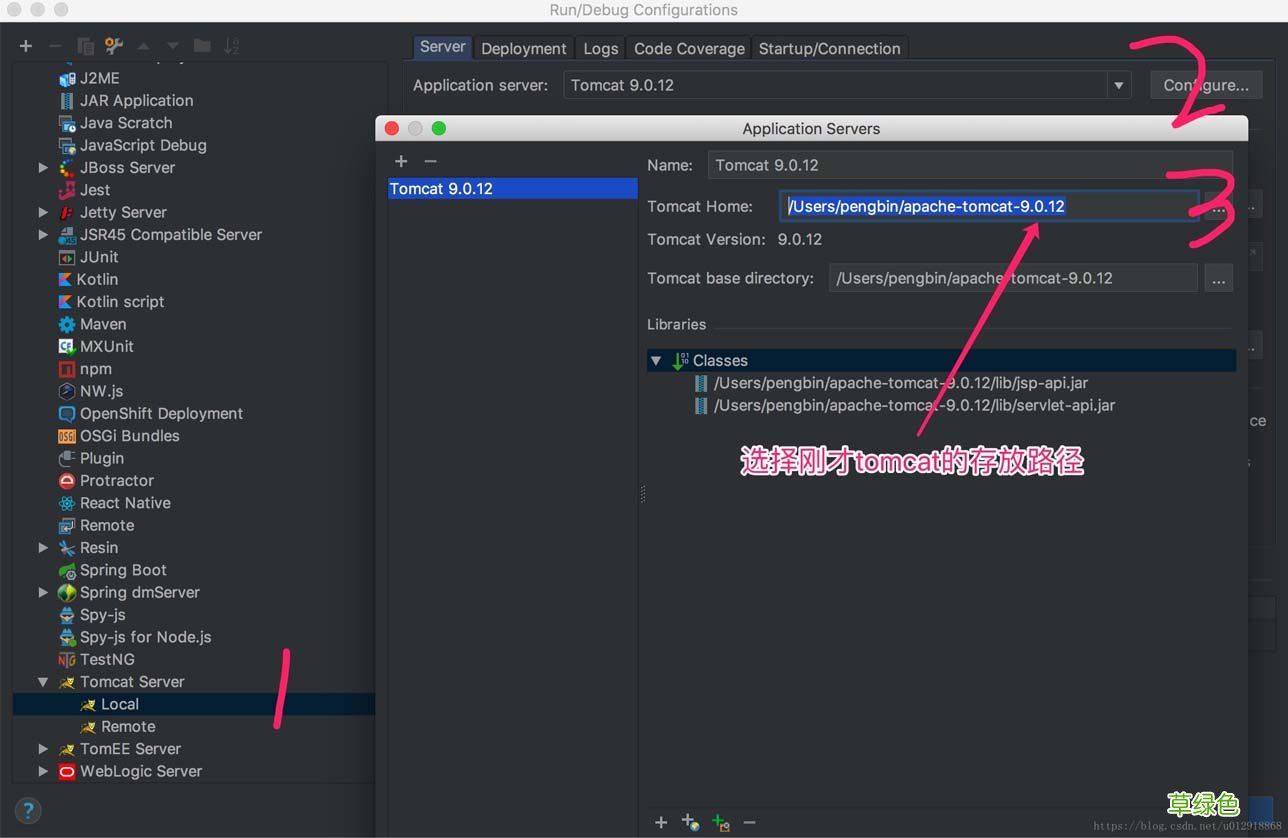Open the Application server dropdown
The height and width of the screenshot is (838, 1288).
point(1119,86)
